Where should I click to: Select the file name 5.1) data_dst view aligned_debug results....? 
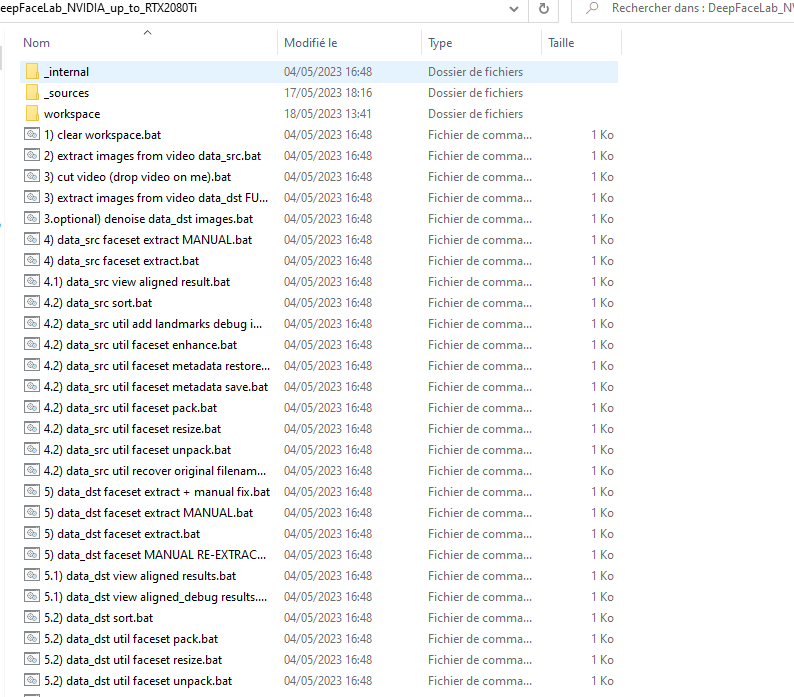(x=155, y=597)
